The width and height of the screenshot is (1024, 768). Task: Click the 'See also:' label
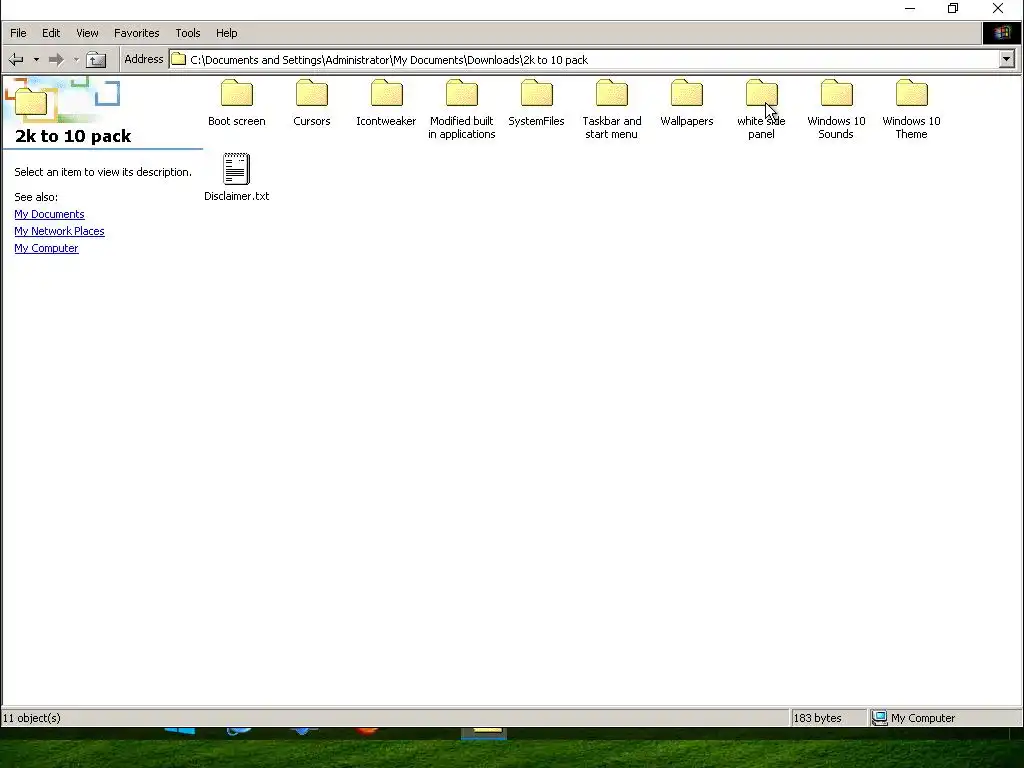[36, 197]
